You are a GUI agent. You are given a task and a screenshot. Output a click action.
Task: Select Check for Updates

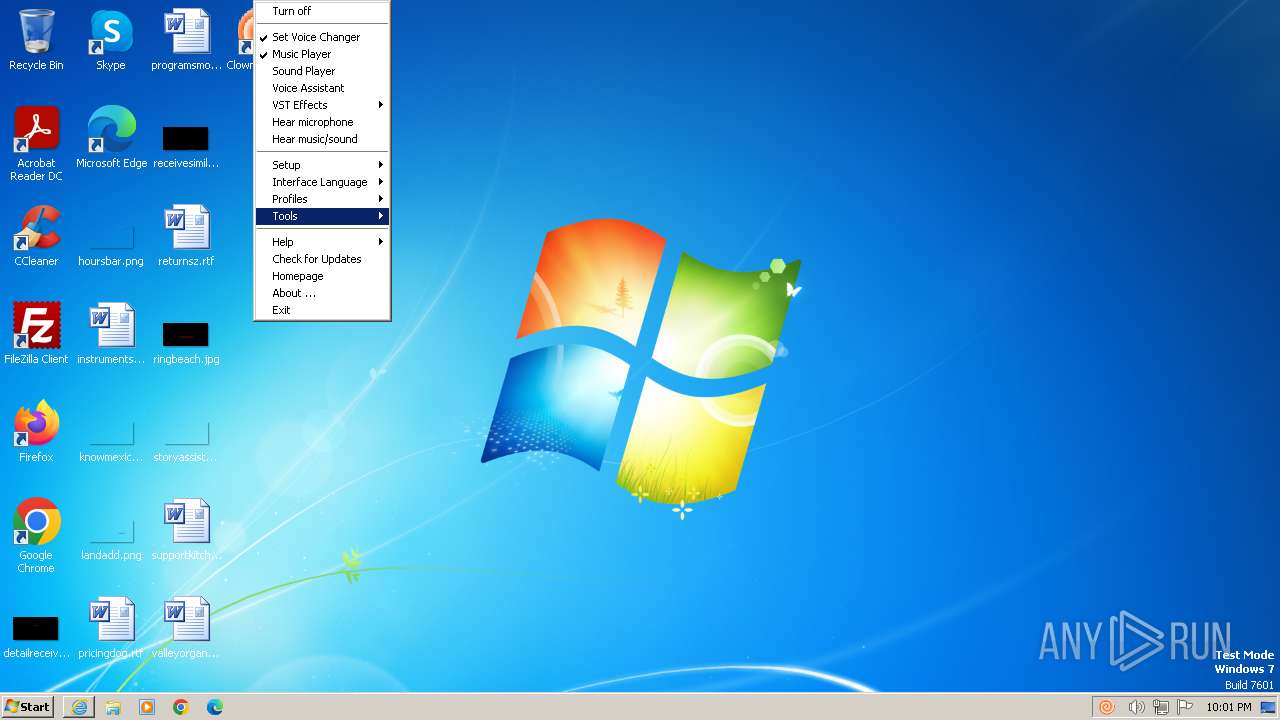tap(322, 259)
